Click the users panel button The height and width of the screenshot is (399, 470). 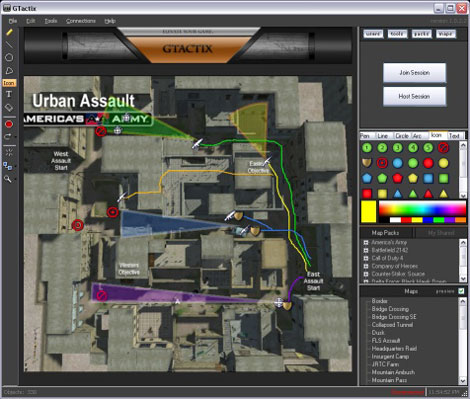(373, 34)
